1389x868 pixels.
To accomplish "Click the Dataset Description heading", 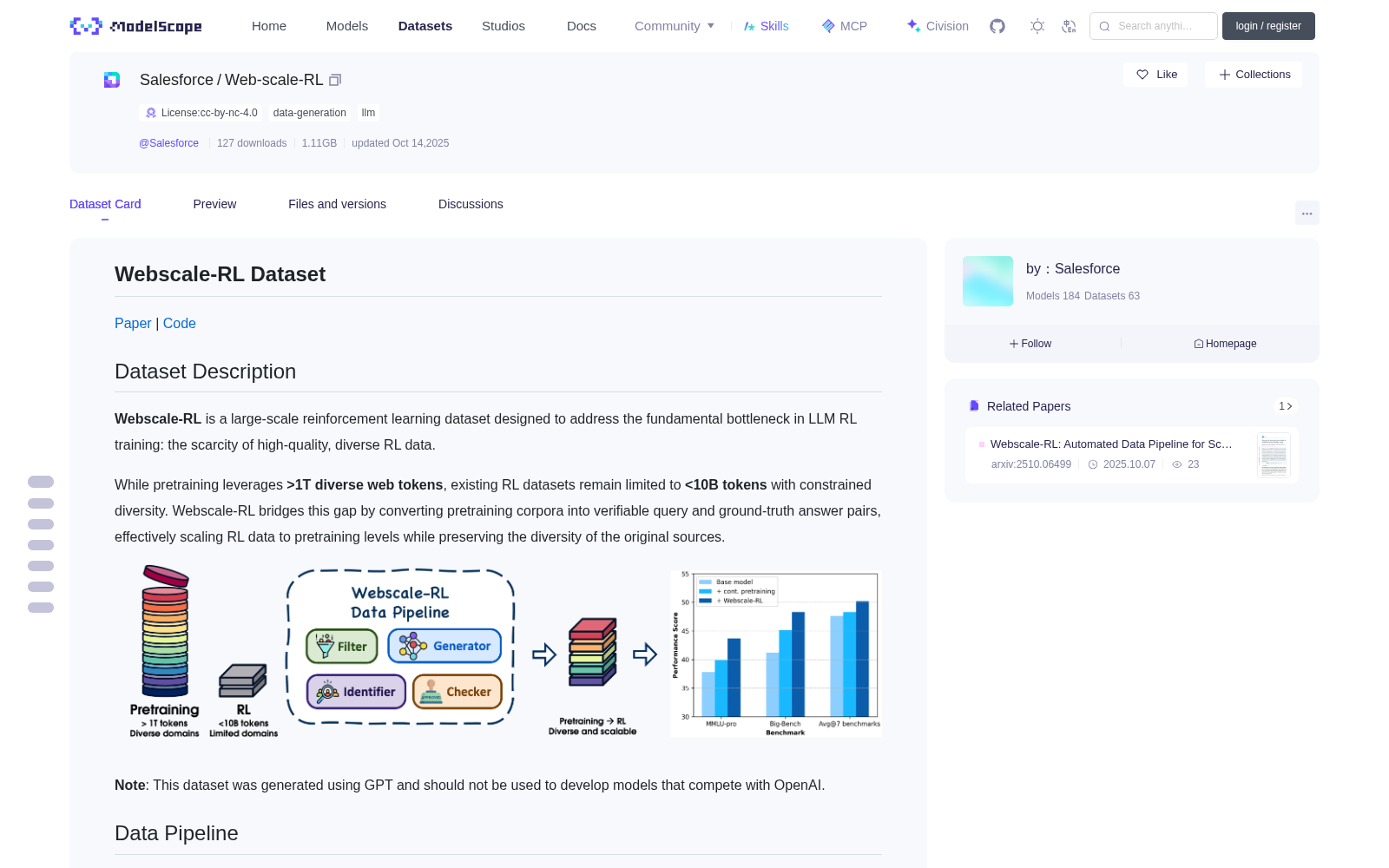I will [205, 372].
